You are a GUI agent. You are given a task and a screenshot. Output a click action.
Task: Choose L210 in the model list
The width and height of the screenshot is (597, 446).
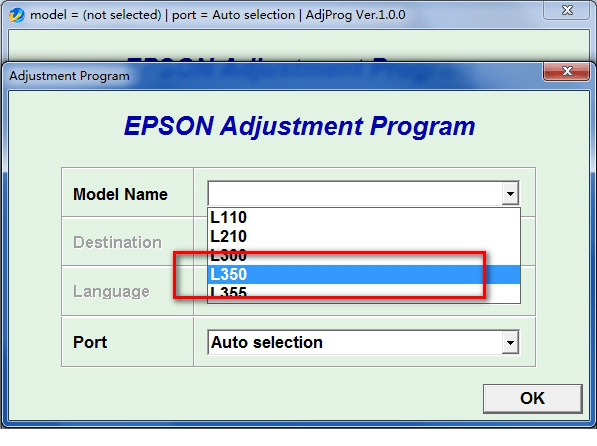tap(364, 237)
